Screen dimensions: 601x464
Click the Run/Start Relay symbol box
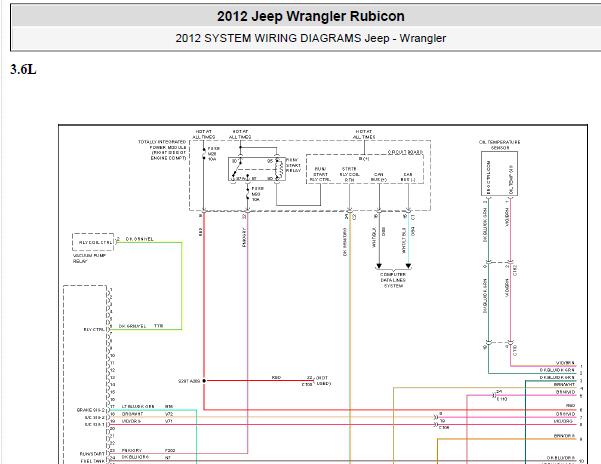[257, 169]
